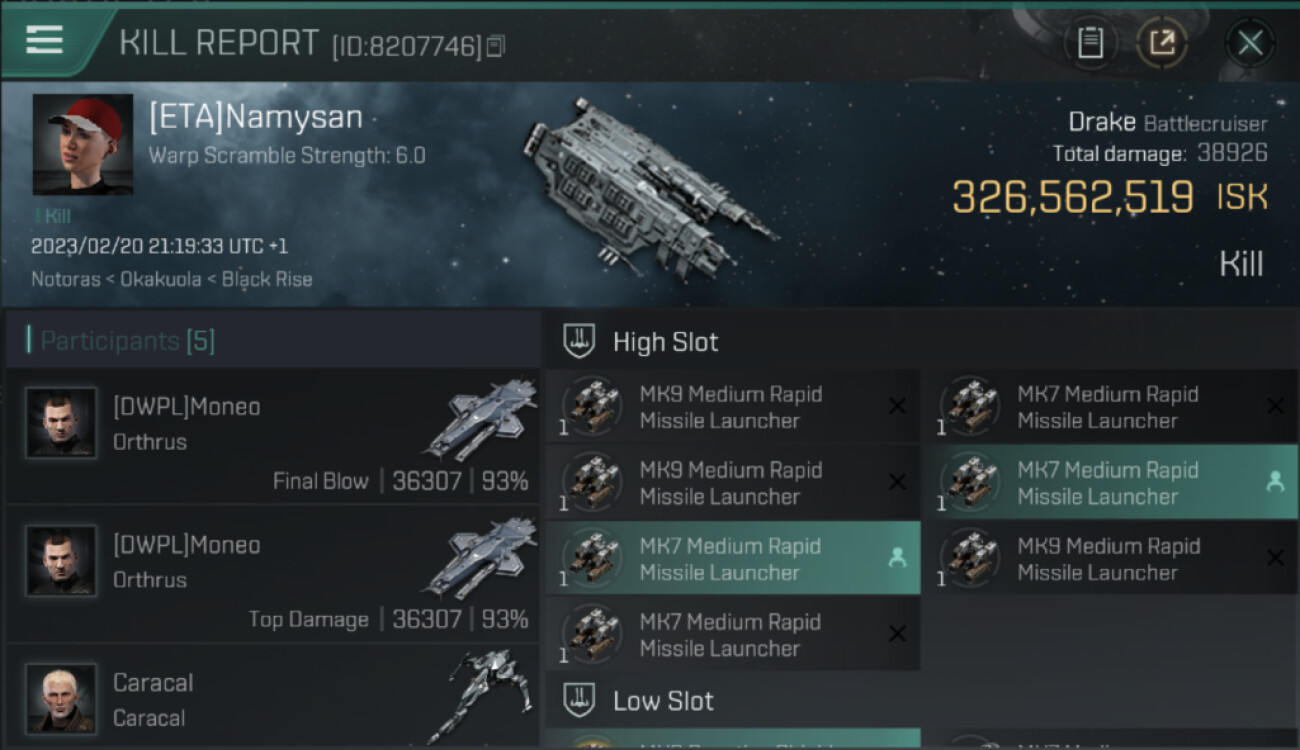Click the clipboard icon in header
This screenshot has height=750, width=1300.
point(1090,43)
